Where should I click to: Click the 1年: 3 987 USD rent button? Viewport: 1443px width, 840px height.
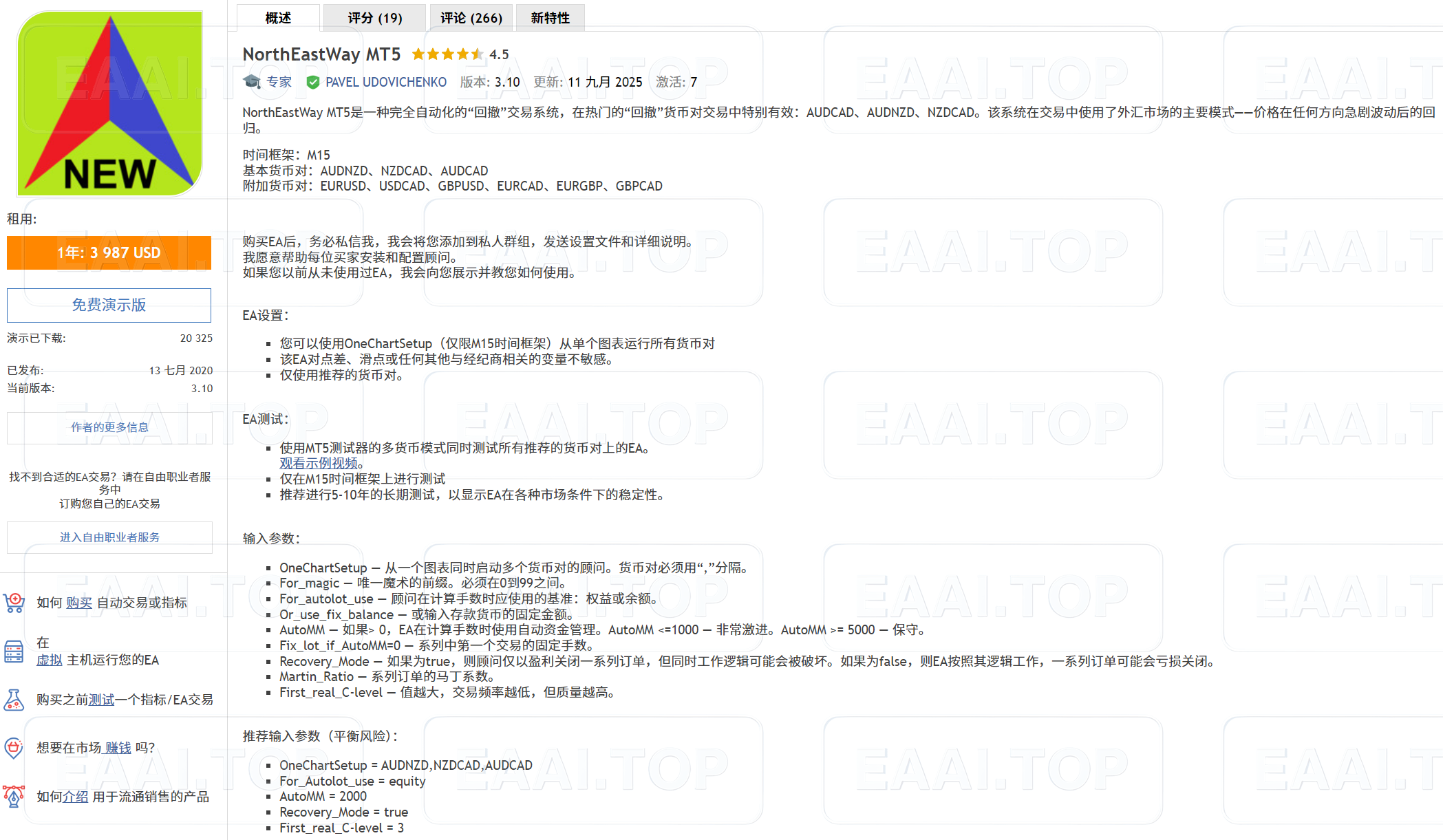[x=109, y=252]
